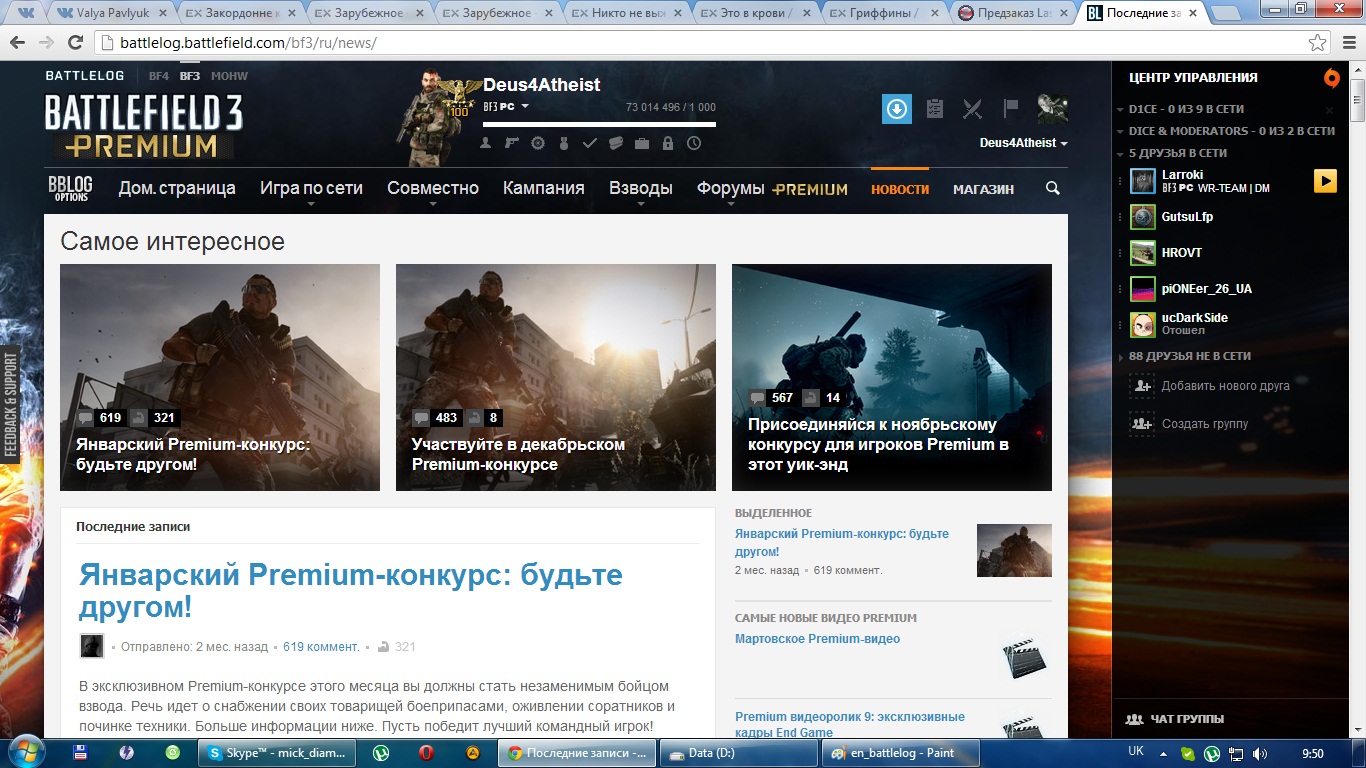Screen dimensions: 1366x768
Task: Open 619 коммент. link under headline
Action: (321, 647)
